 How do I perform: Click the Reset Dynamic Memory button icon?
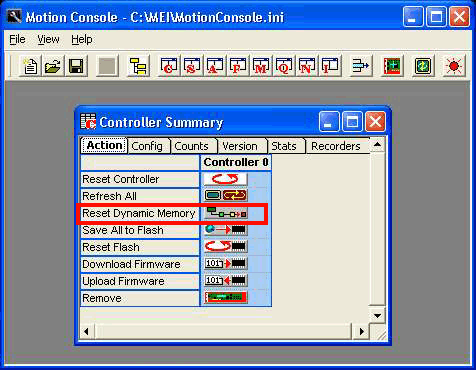coord(226,213)
